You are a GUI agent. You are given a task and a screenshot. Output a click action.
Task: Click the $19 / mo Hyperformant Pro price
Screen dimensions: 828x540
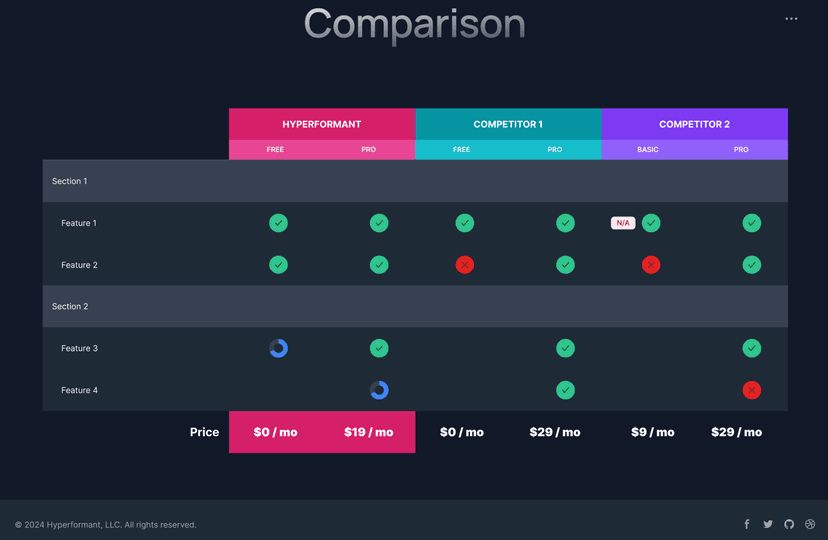pyautogui.click(x=369, y=432)
